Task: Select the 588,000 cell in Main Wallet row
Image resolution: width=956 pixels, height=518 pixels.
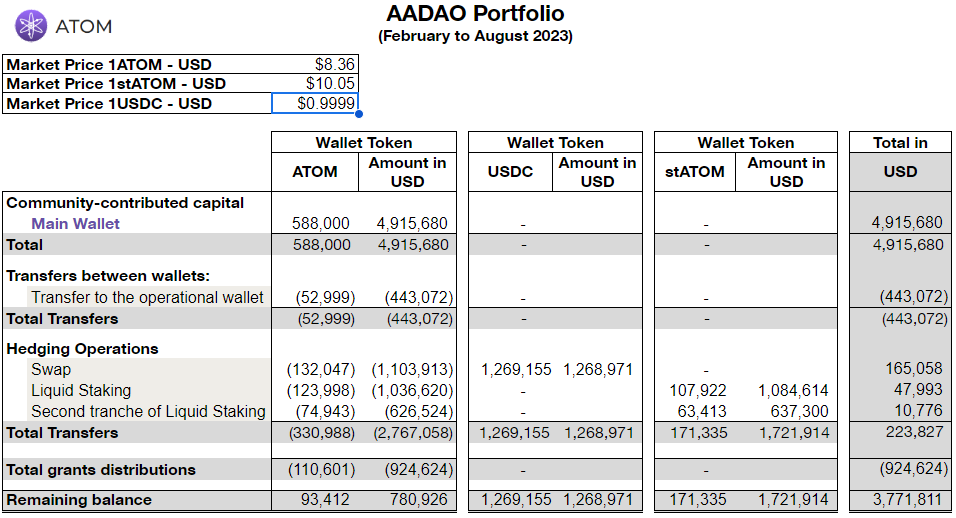Action: 321,224
